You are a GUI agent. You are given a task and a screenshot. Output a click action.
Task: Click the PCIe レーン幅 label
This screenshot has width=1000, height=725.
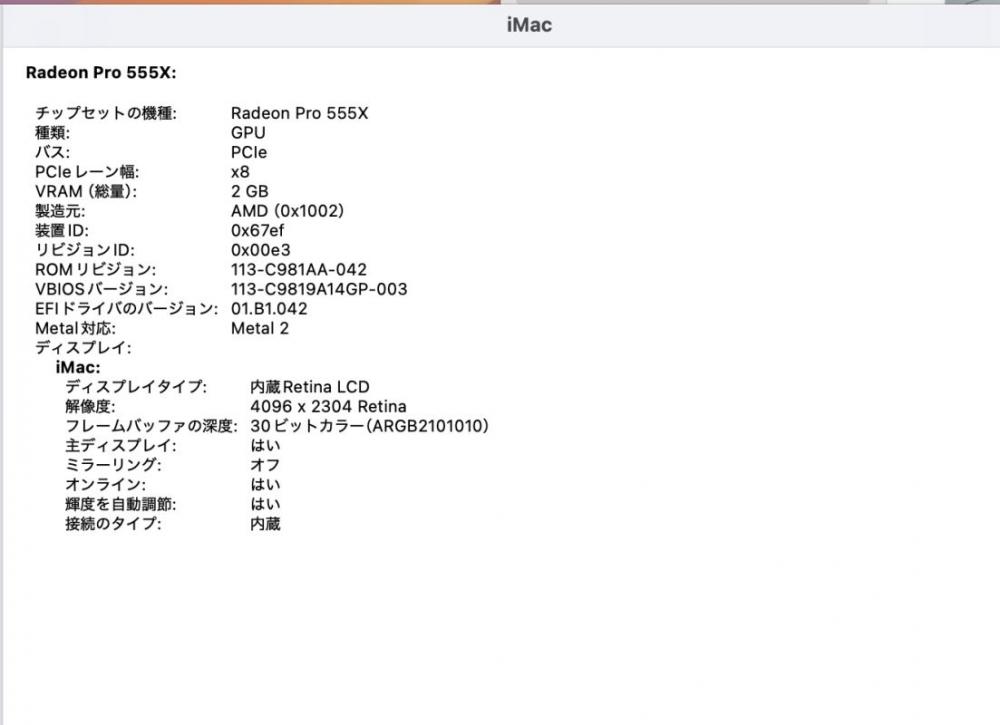(x=87, y=172)
